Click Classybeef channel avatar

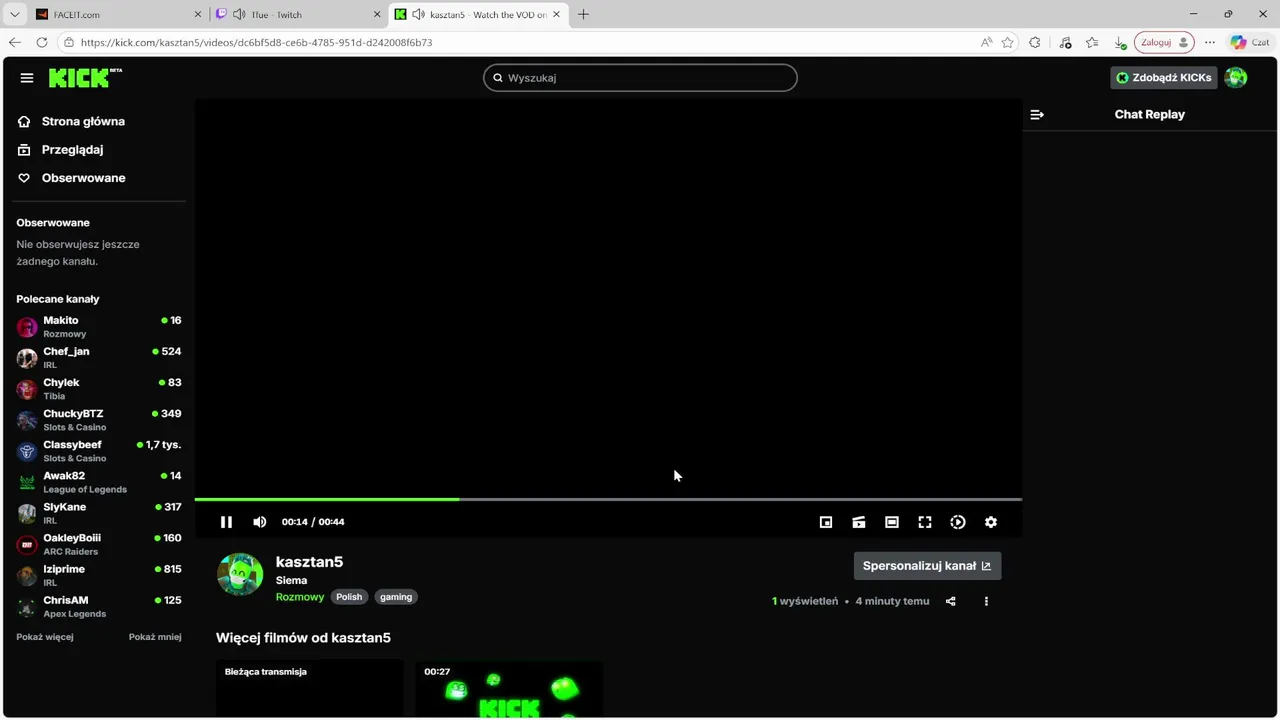click(27, 451)
